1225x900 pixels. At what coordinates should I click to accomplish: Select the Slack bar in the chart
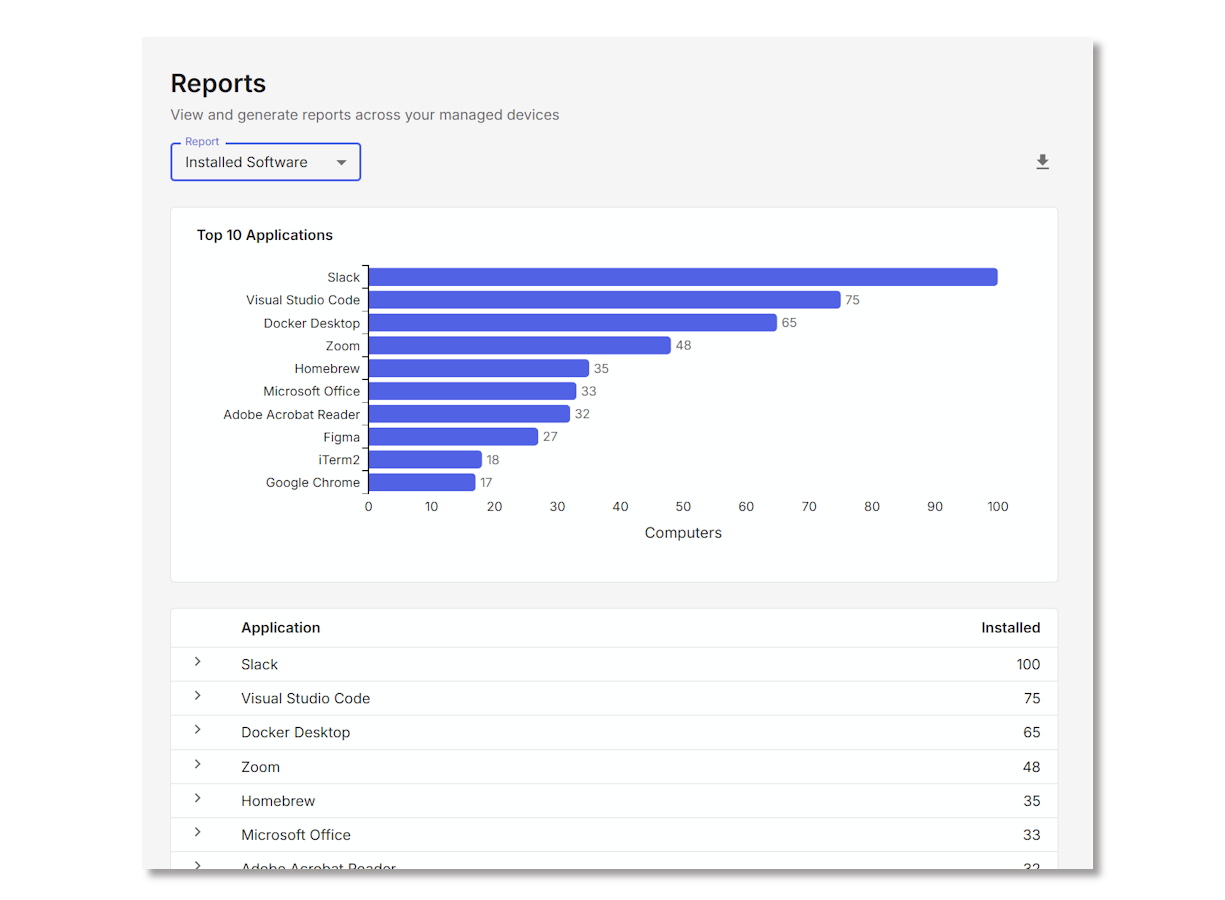(x=683, y=277)
